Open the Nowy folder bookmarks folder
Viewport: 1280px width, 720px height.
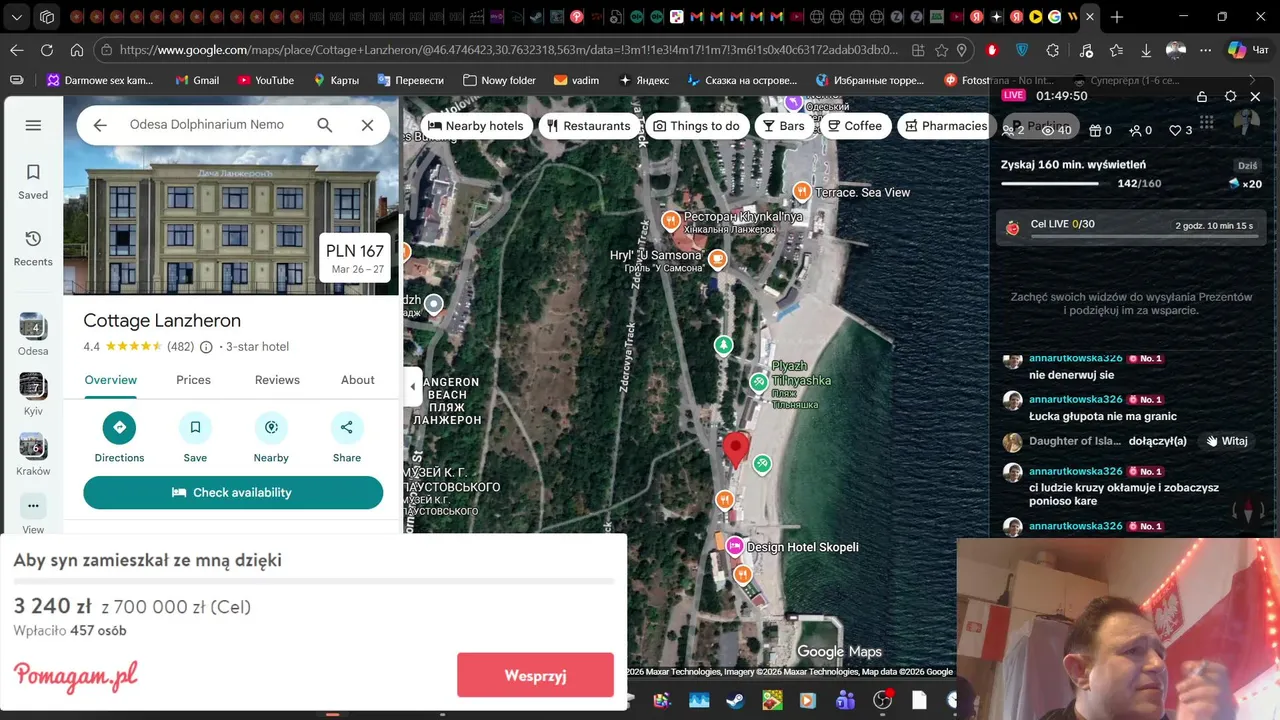click(499, 80)
